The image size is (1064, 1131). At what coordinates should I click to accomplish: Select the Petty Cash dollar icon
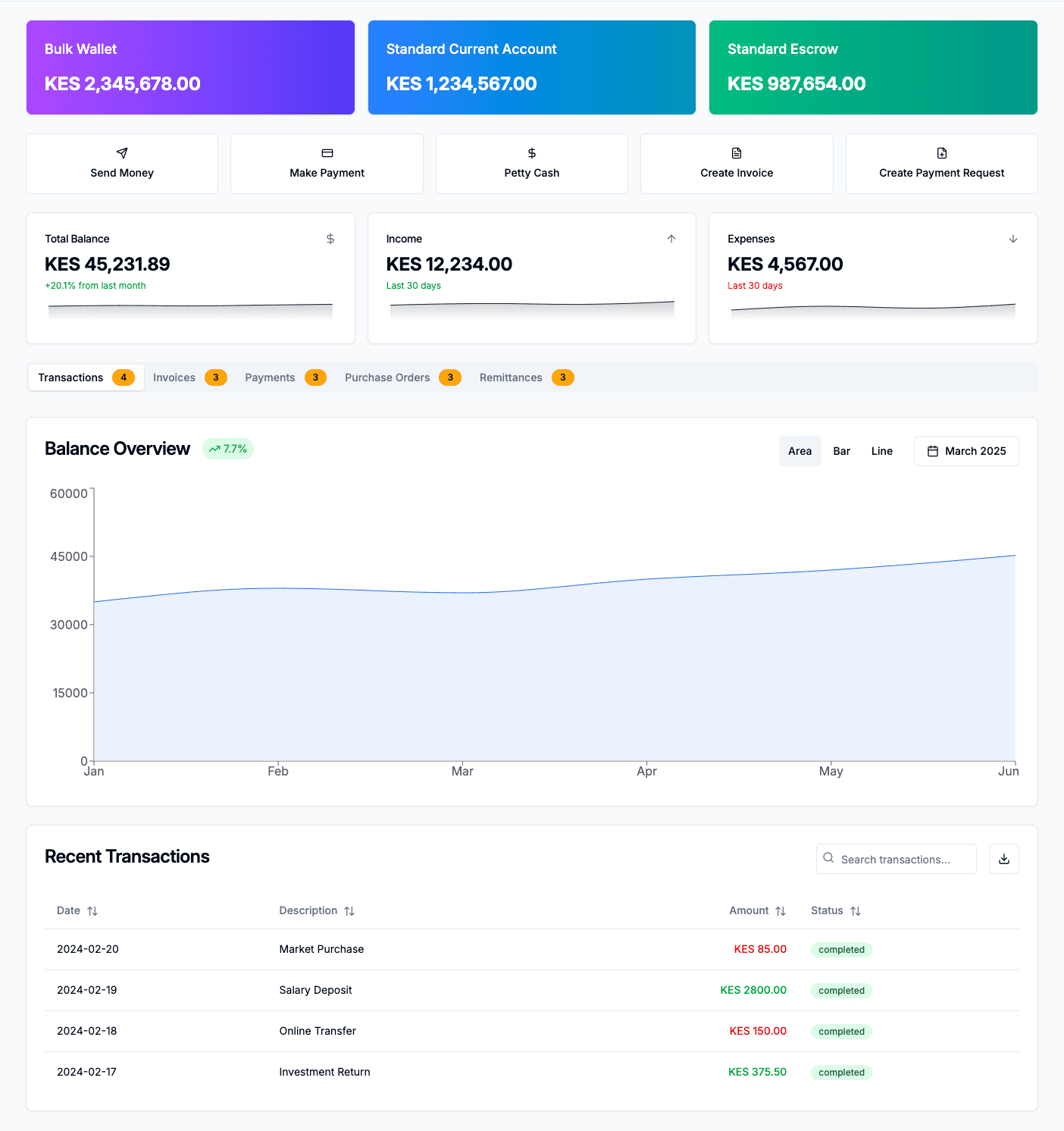531,153
